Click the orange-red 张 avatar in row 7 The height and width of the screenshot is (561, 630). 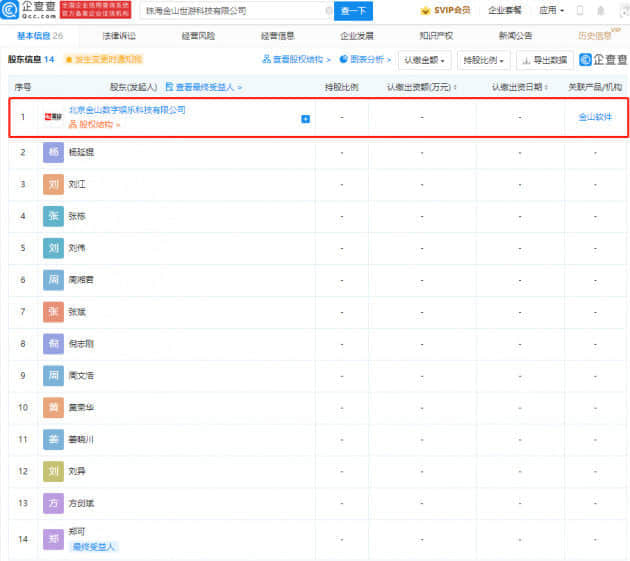click(x=53, y=312)
